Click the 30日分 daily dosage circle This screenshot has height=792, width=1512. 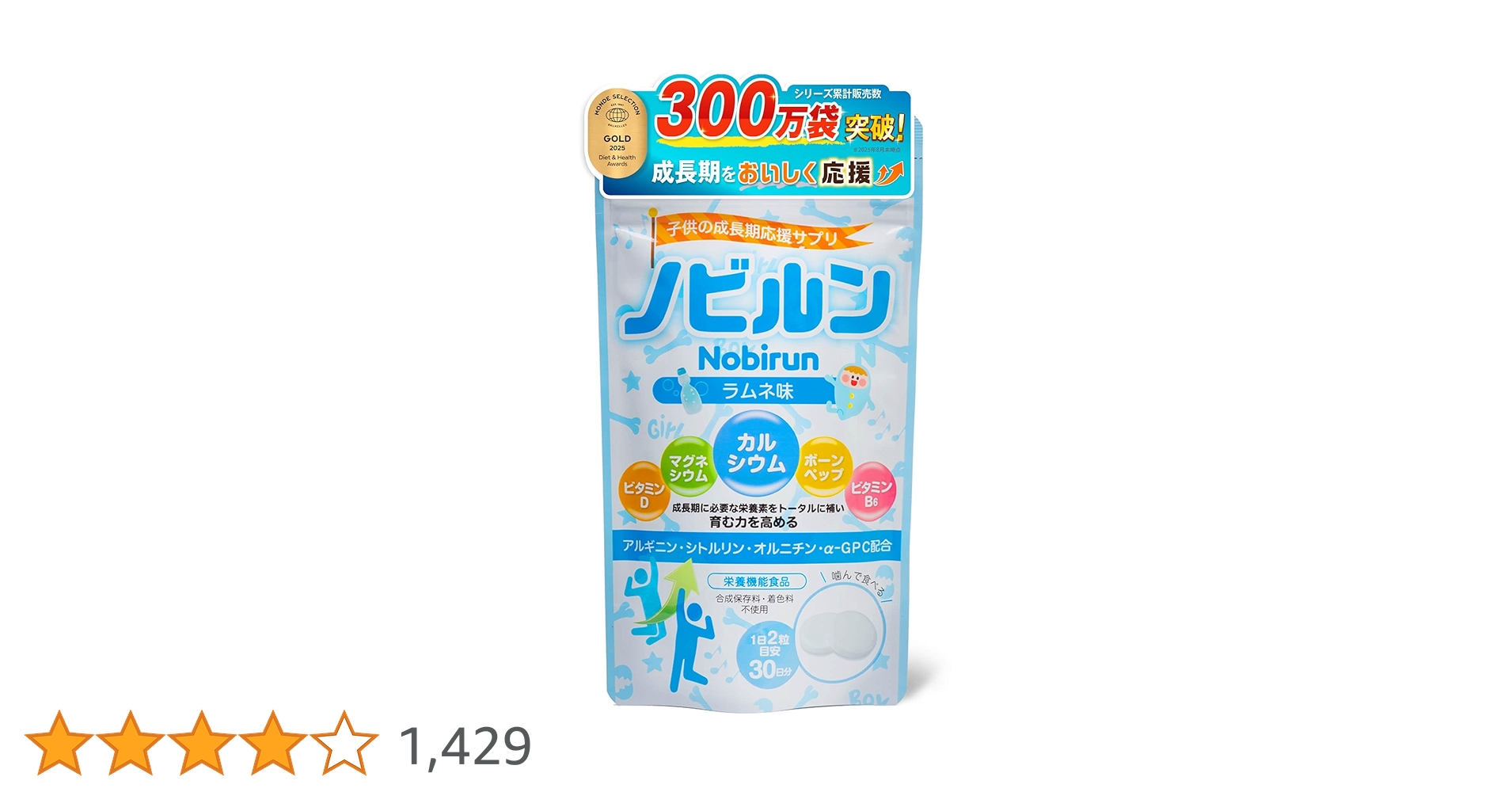coord(769,657)
